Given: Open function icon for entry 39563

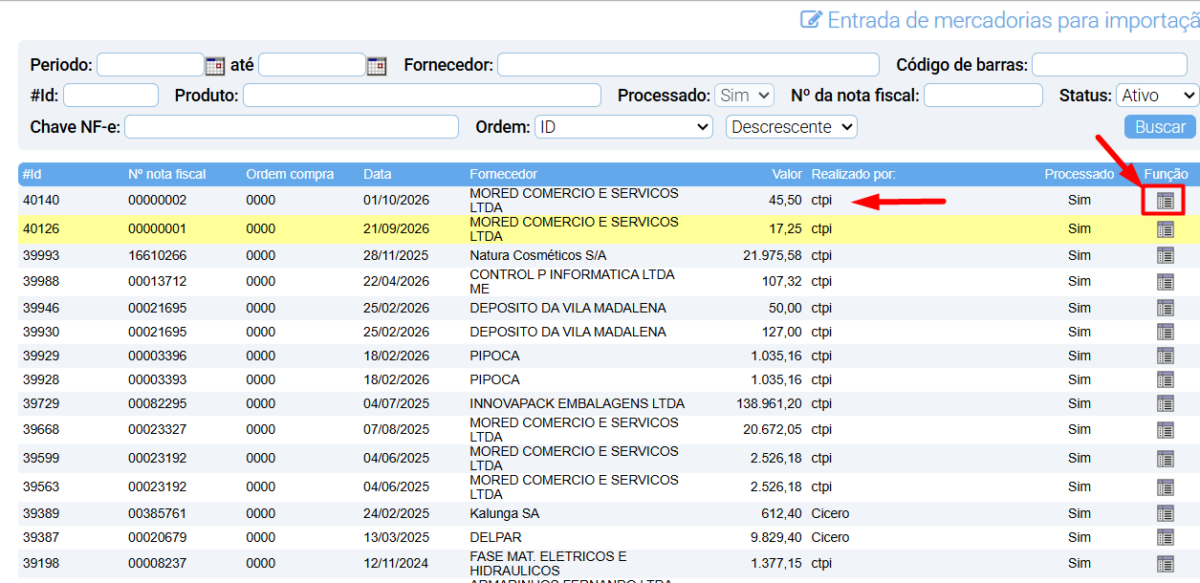Looking at the screenshot, I should point(1165,487).
